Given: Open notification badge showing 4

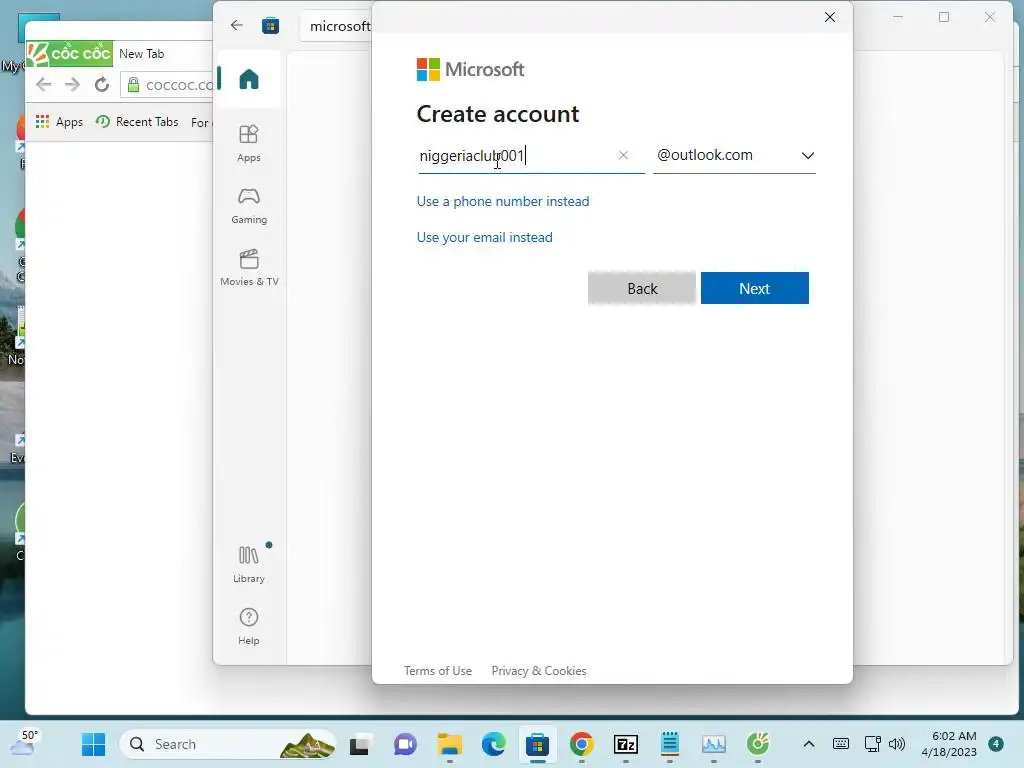Looking at the screenshot, I should pos(996,744).
